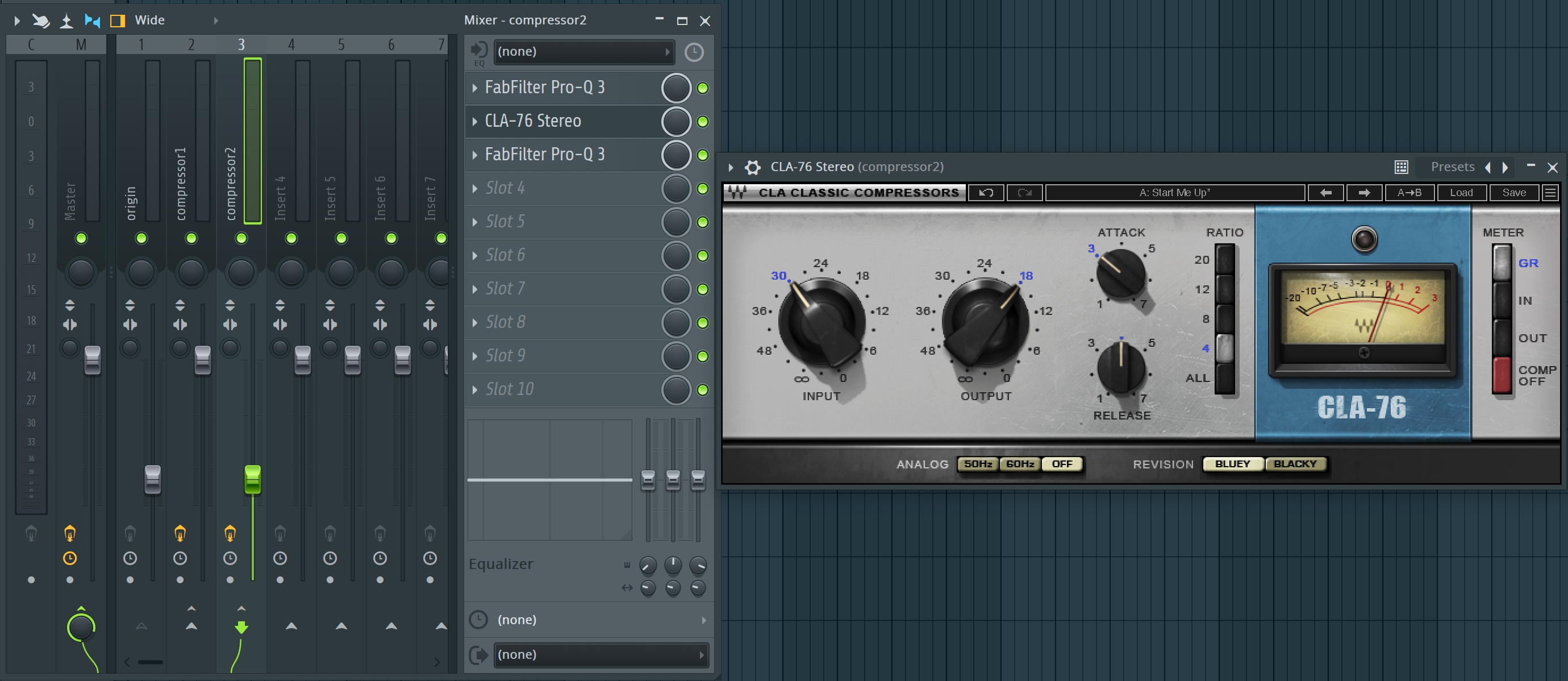This screenshot has width=1568, height=681.
Task: Click the extra properties square icon in mixer
Action: 118,20
